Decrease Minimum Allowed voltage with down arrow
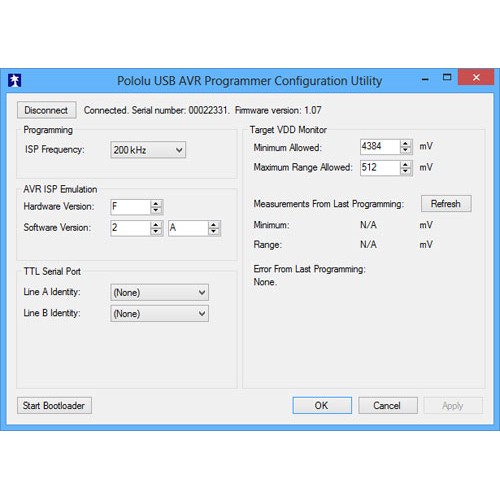Viewport: 500px width, 500px height. pos(405,150)
